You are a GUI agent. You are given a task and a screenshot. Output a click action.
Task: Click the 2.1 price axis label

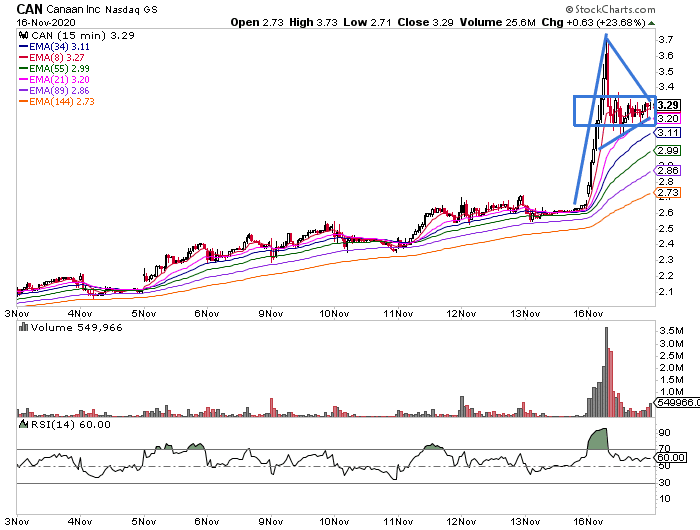coord(666,292)
